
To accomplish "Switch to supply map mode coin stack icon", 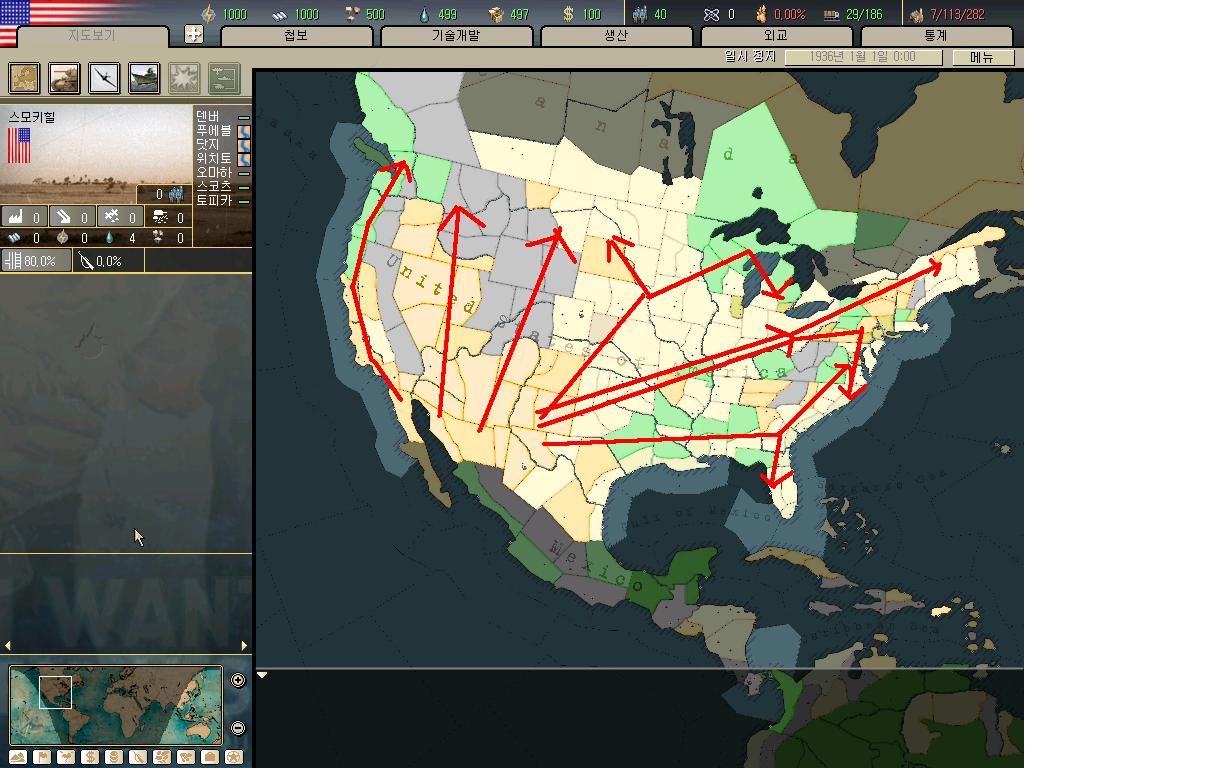I will (x=114, y=757).
